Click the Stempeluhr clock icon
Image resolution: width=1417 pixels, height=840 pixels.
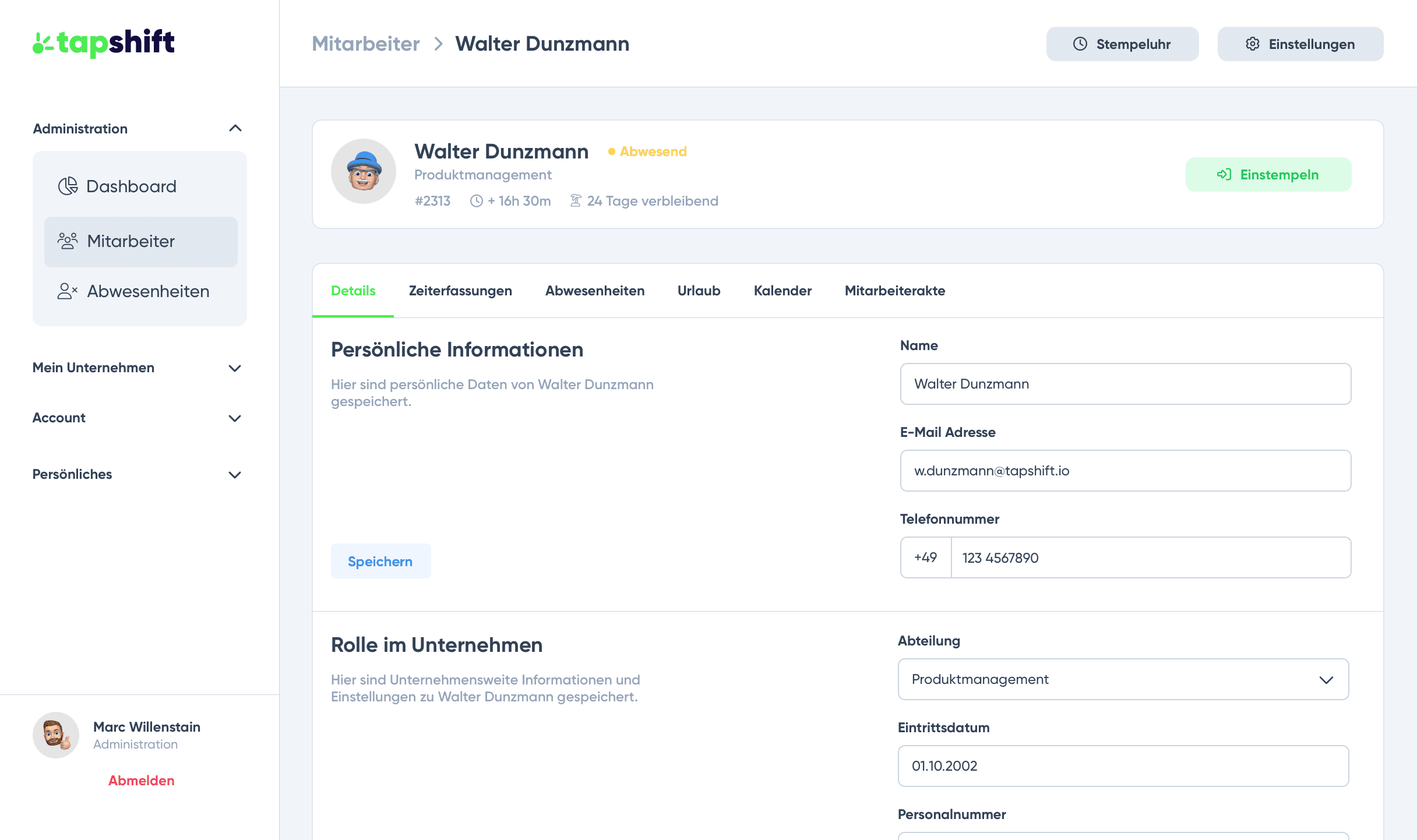[1081, 43]
